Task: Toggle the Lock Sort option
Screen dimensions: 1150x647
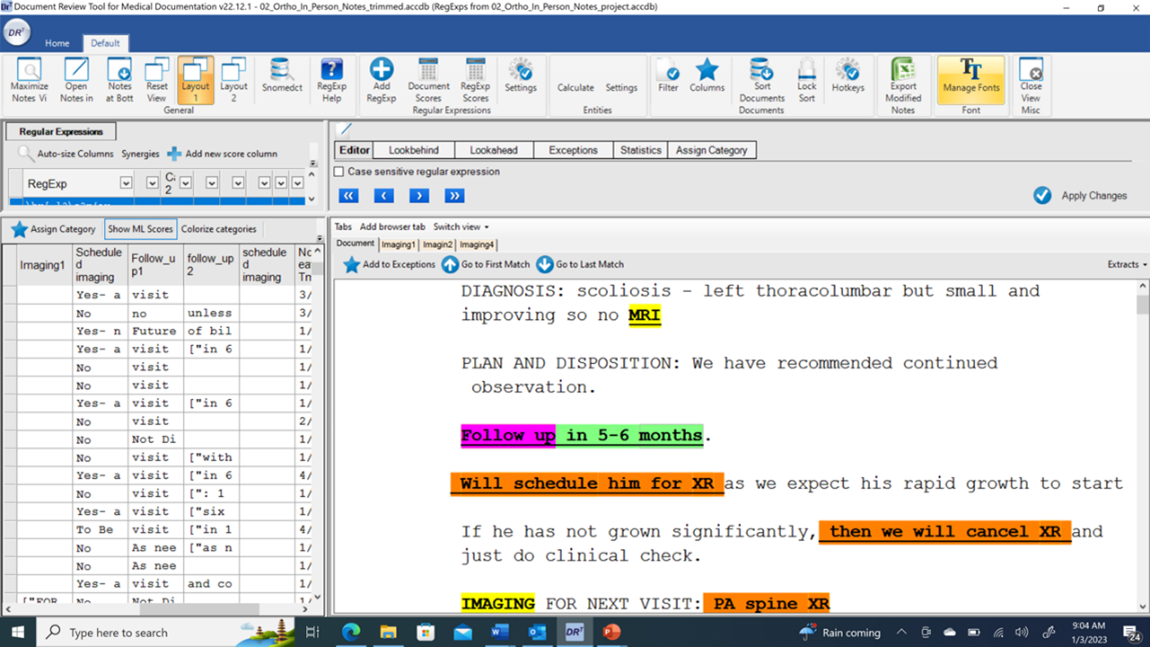Action: (x=806, y=80)
